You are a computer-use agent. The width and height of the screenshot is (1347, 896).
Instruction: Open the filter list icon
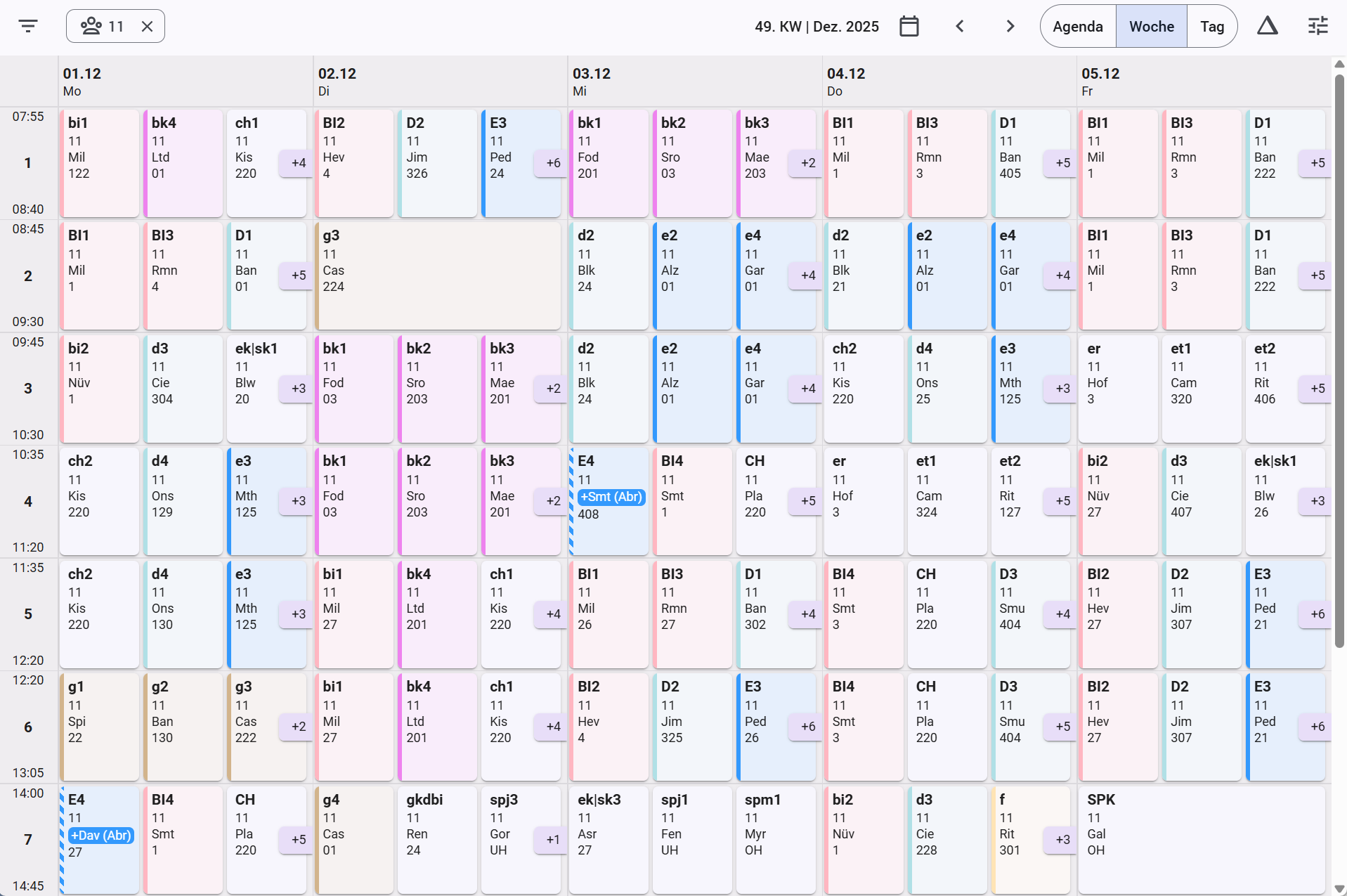[28, 27]
